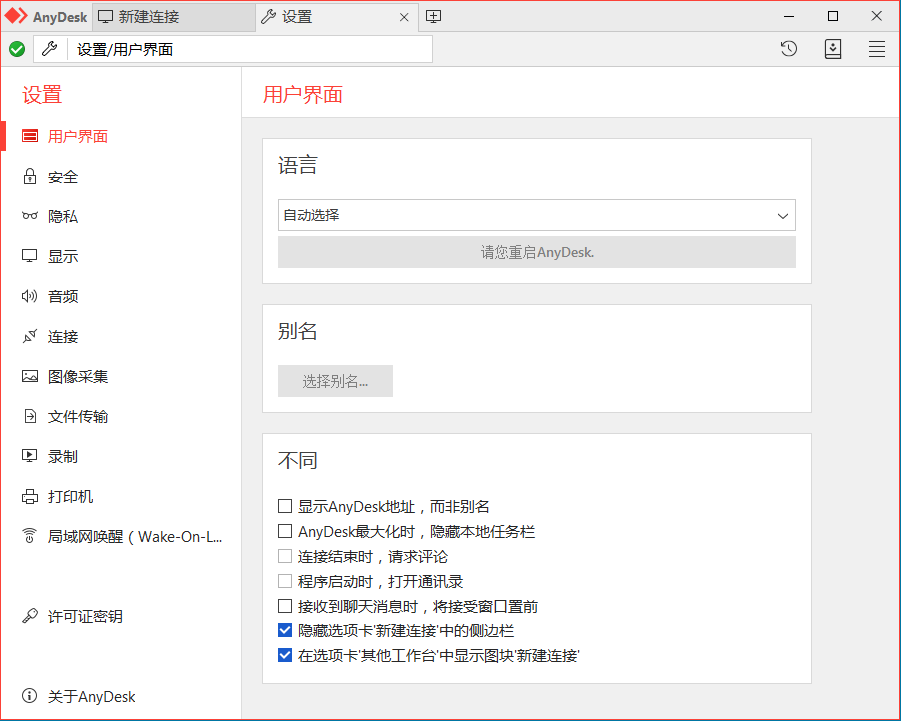Select 录制 recording in sidebar menu
The width and height of the screenshot is (901, 721).
(62, 457)
